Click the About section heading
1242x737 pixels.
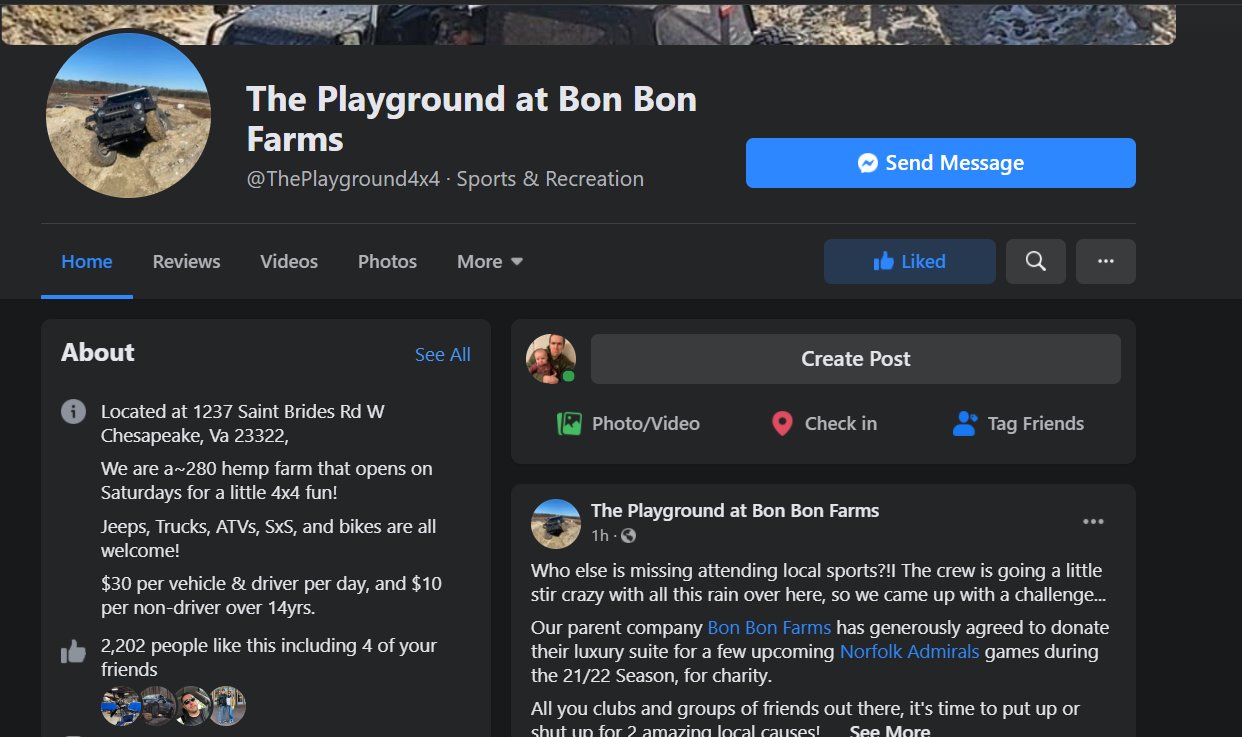(97, 352)
